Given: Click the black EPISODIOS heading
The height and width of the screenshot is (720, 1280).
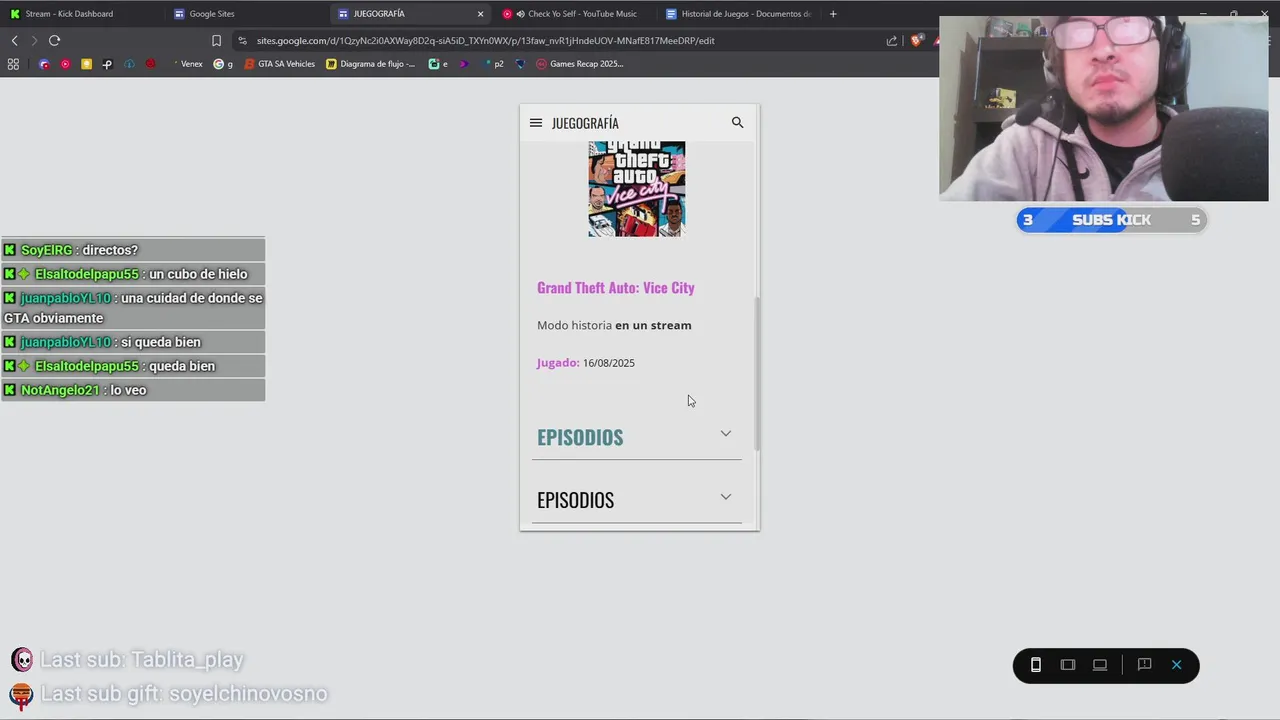Looking at the screenshot, I should point(575,500).
